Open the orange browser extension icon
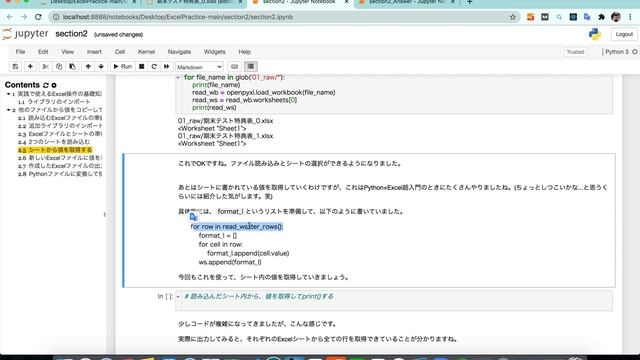The width and height of the screenshot is (640, 360). pyautogui.click(x=530, y=17)
